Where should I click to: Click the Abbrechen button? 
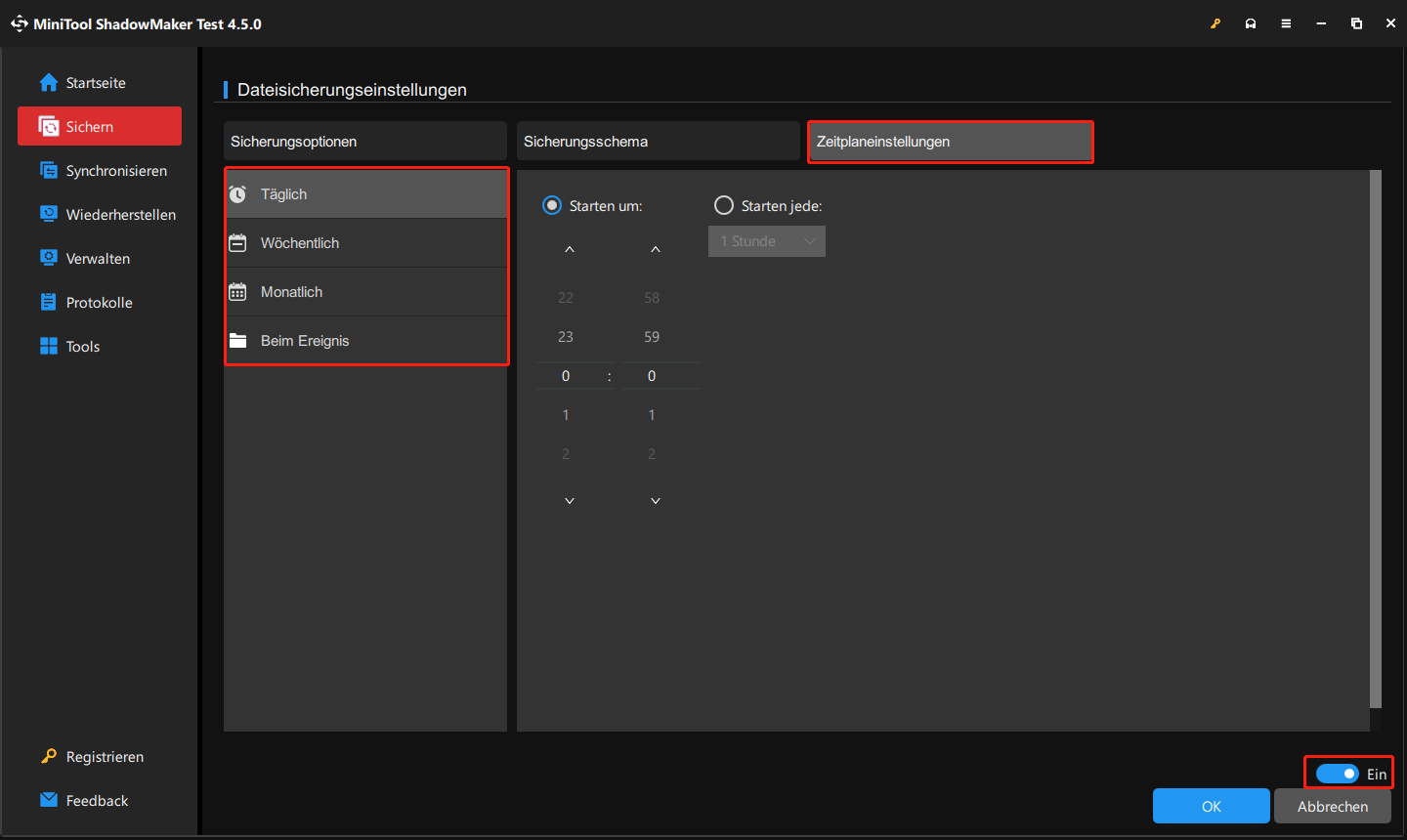(1333, 806)
